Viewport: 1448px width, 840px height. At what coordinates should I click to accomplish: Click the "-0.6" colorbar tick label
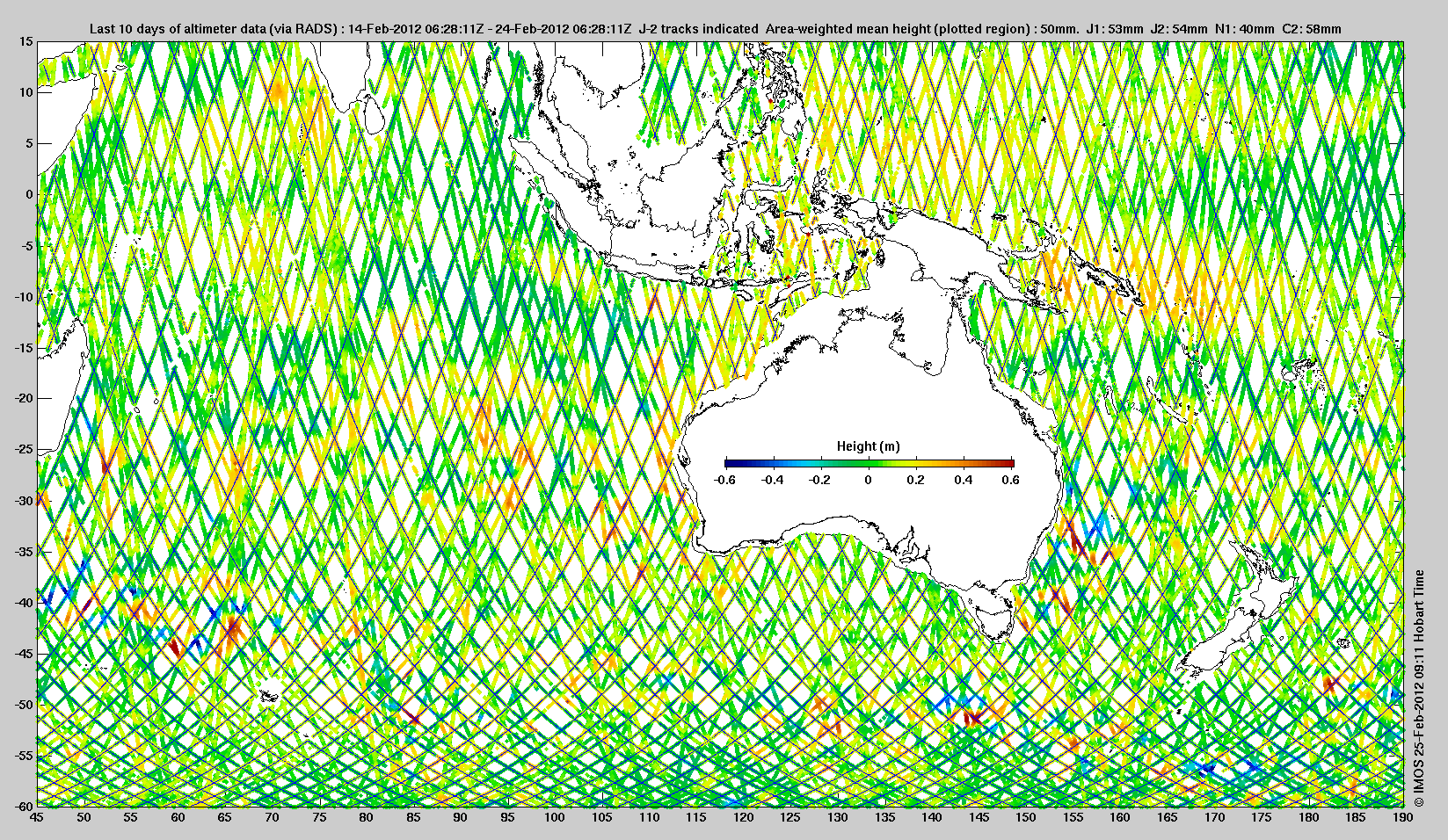pos(724,480)
